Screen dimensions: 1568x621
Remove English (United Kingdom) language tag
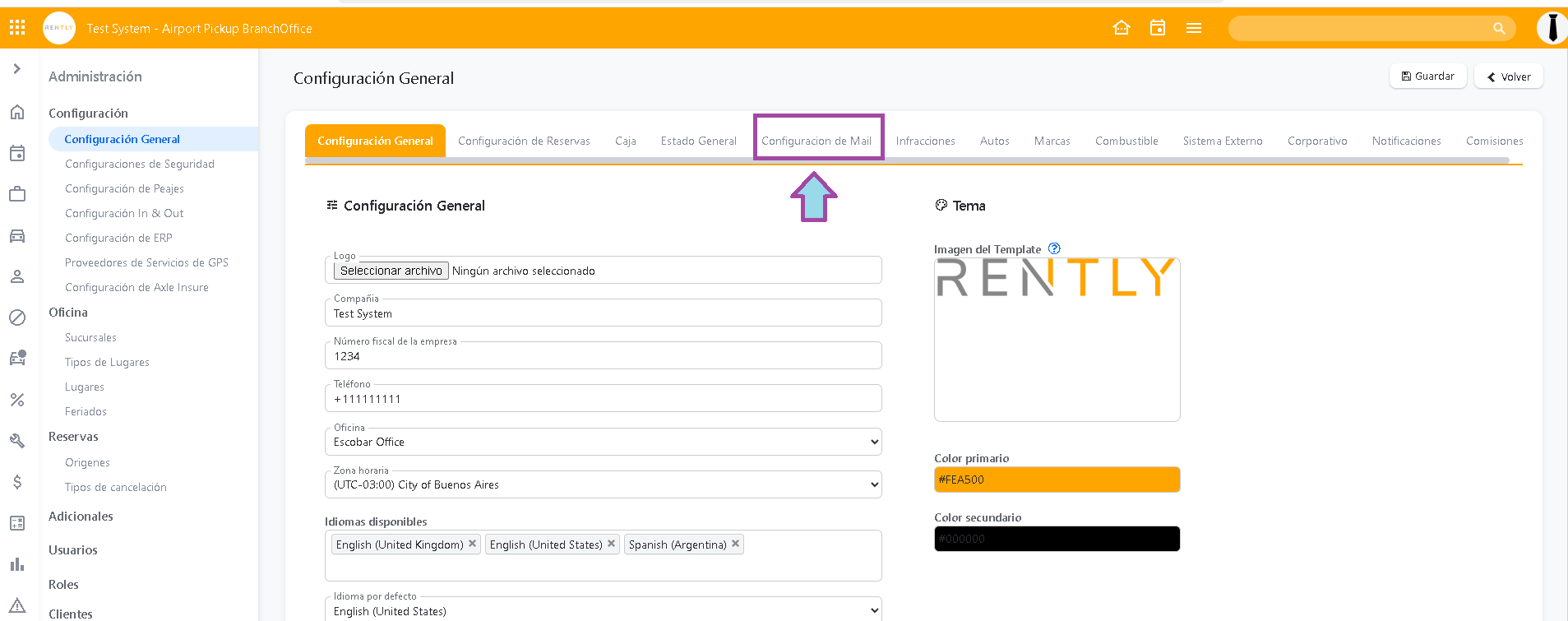(x=473, y=544)
